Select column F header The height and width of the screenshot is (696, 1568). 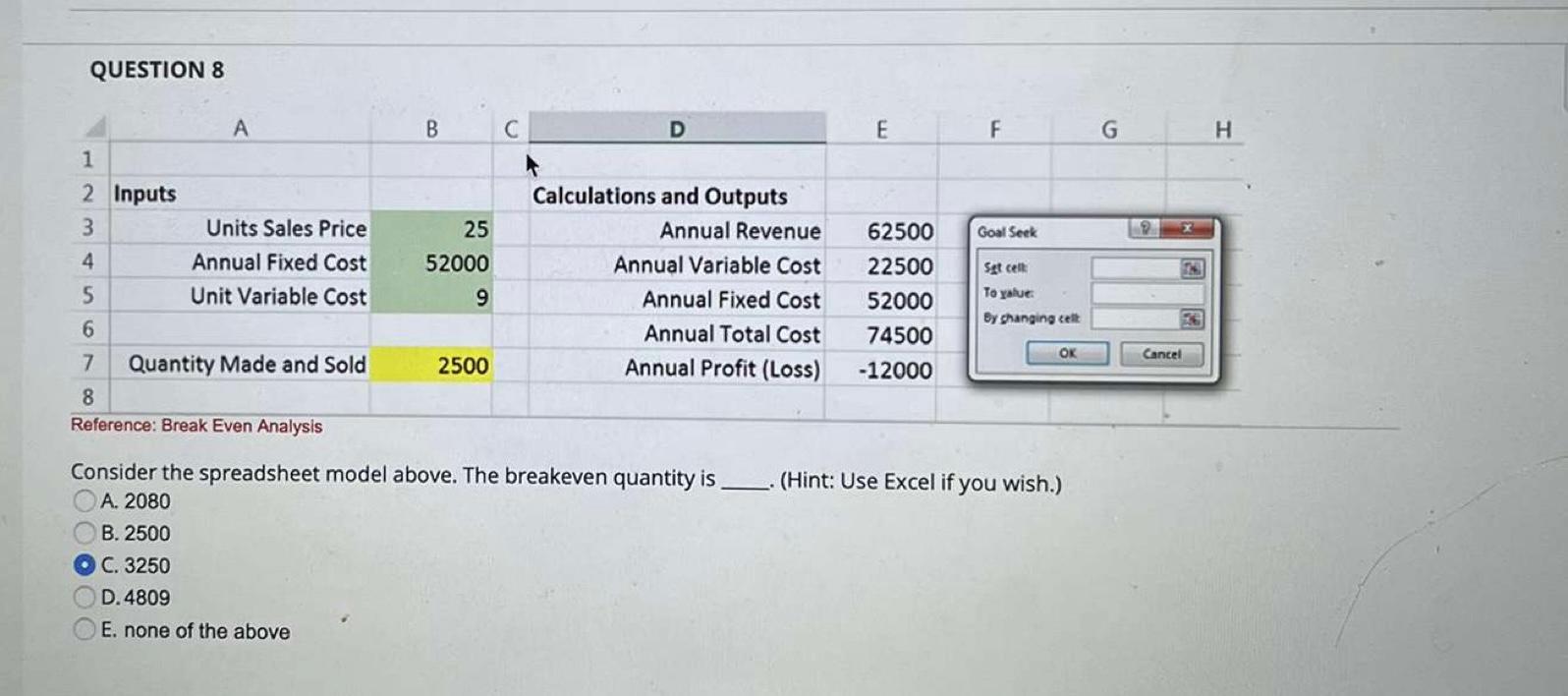pyautogui.click(x=994, y=129)
